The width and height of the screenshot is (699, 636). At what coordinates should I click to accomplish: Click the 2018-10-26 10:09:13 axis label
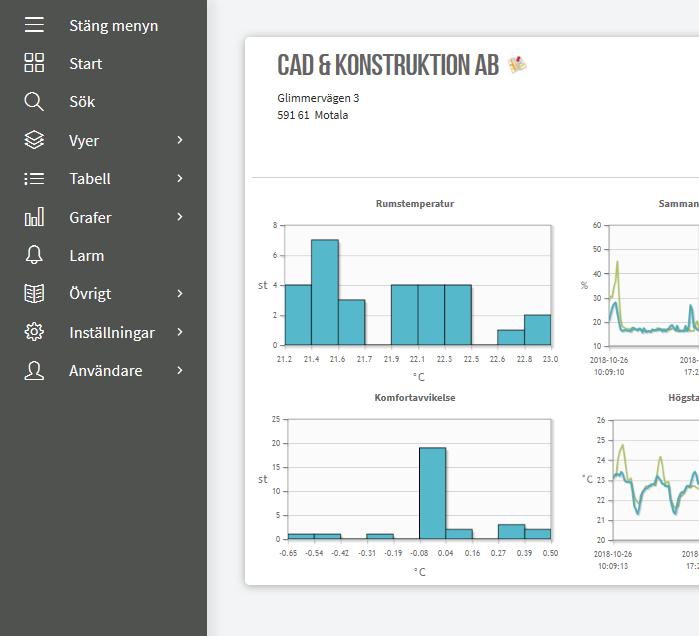pyautogui.click(x=613, y=560)
